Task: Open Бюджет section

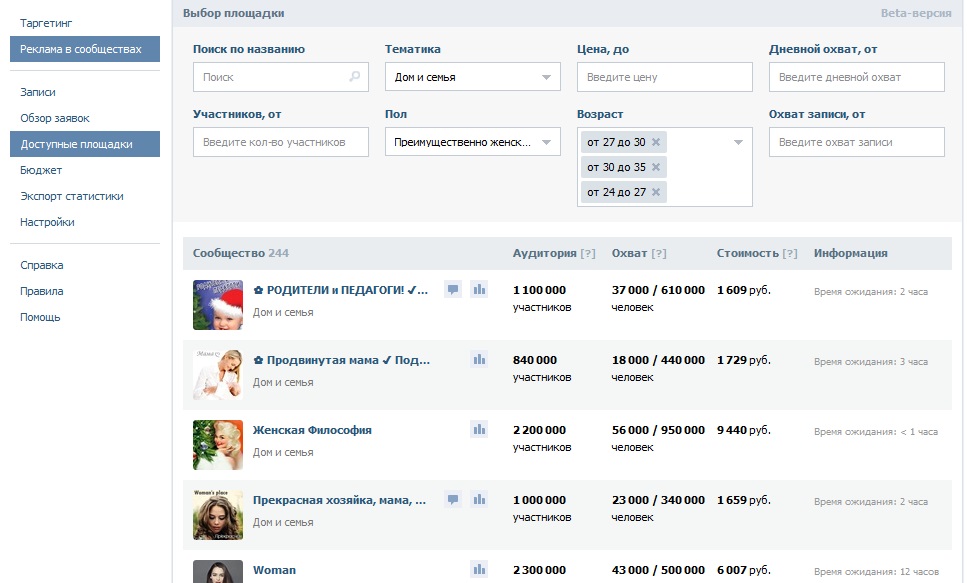Action: click(x=41, y=170)
